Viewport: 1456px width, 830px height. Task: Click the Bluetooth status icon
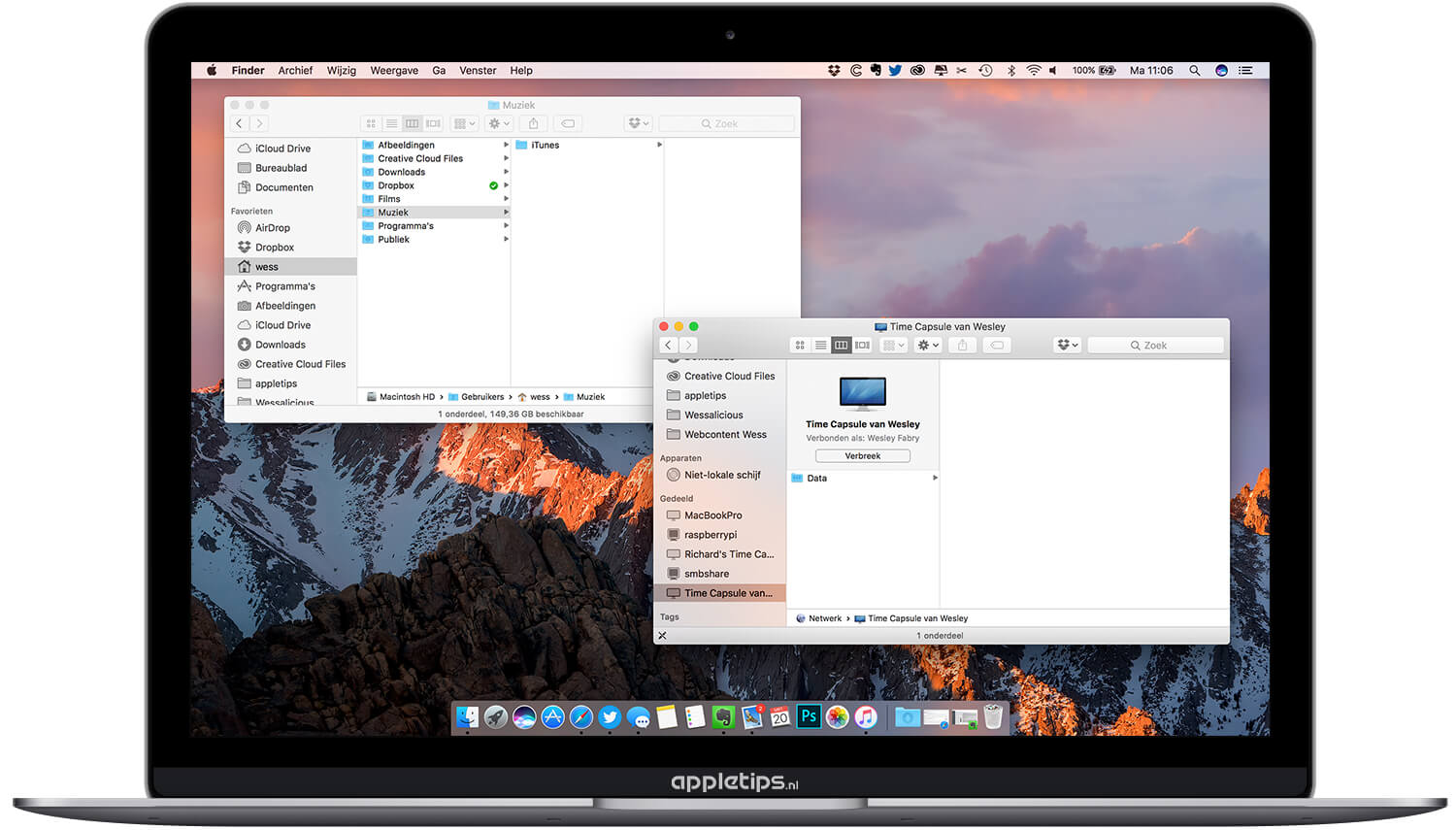1010,71
